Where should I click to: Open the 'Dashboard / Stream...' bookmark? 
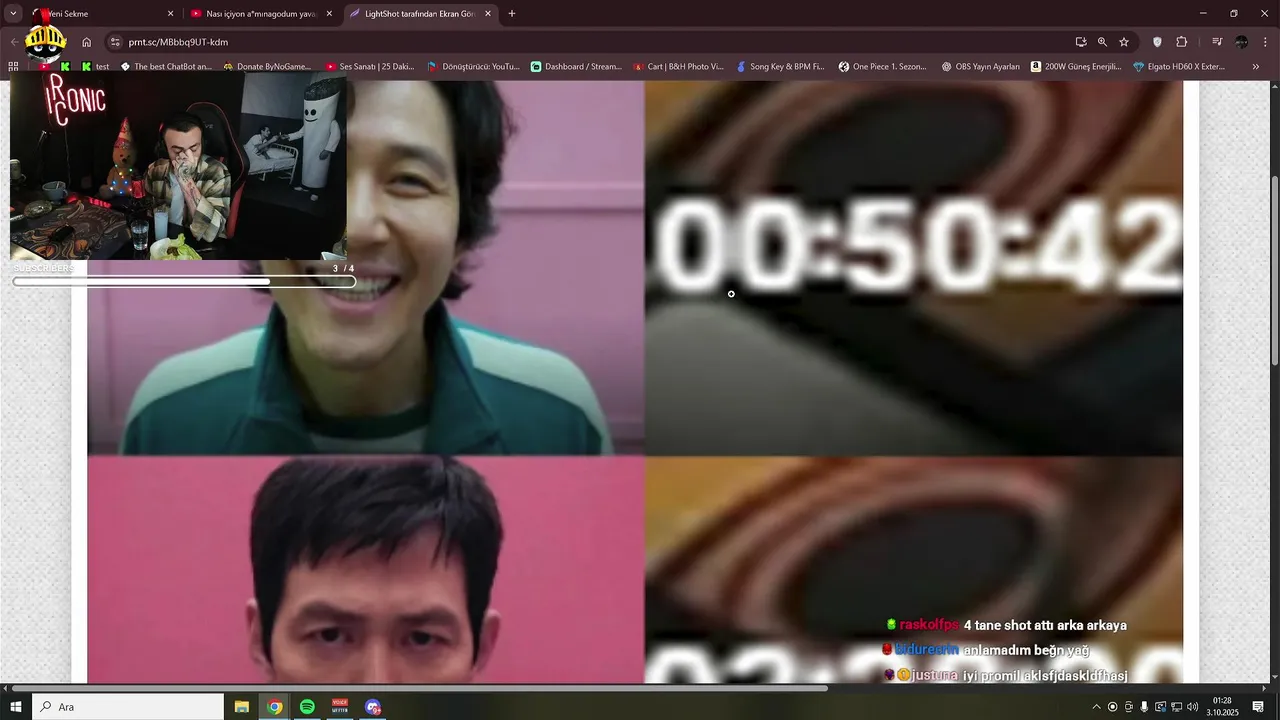[576, 67]
